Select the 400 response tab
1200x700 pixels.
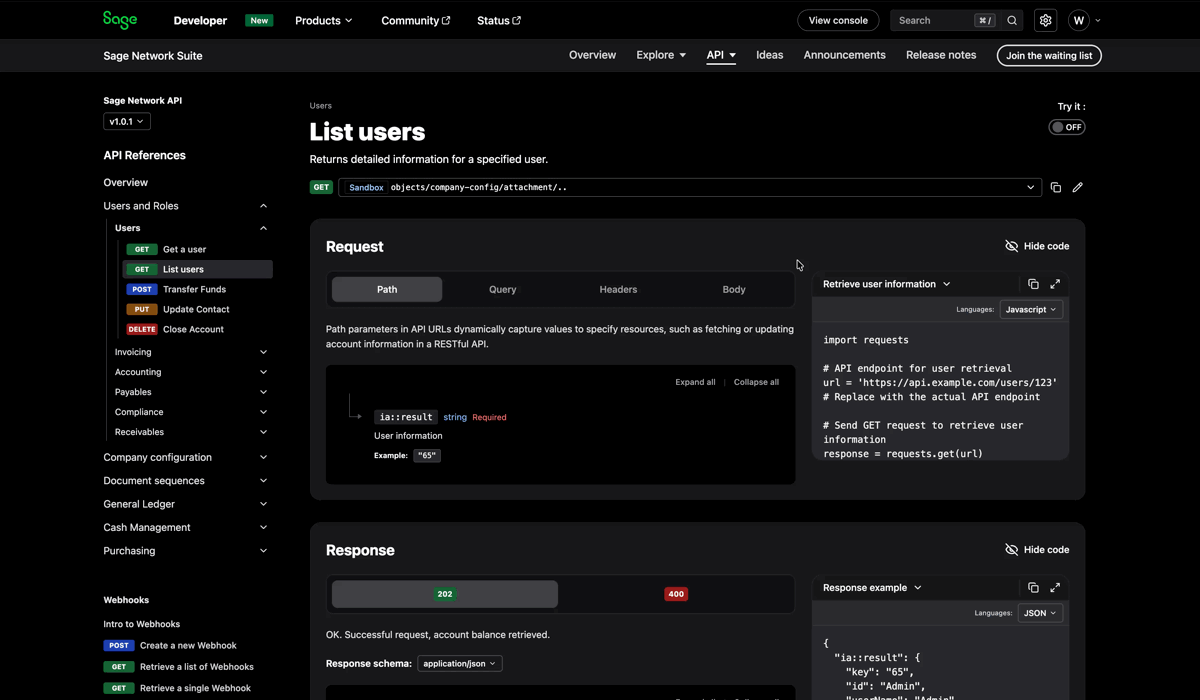pyautogui.click(x=676, y=594)
